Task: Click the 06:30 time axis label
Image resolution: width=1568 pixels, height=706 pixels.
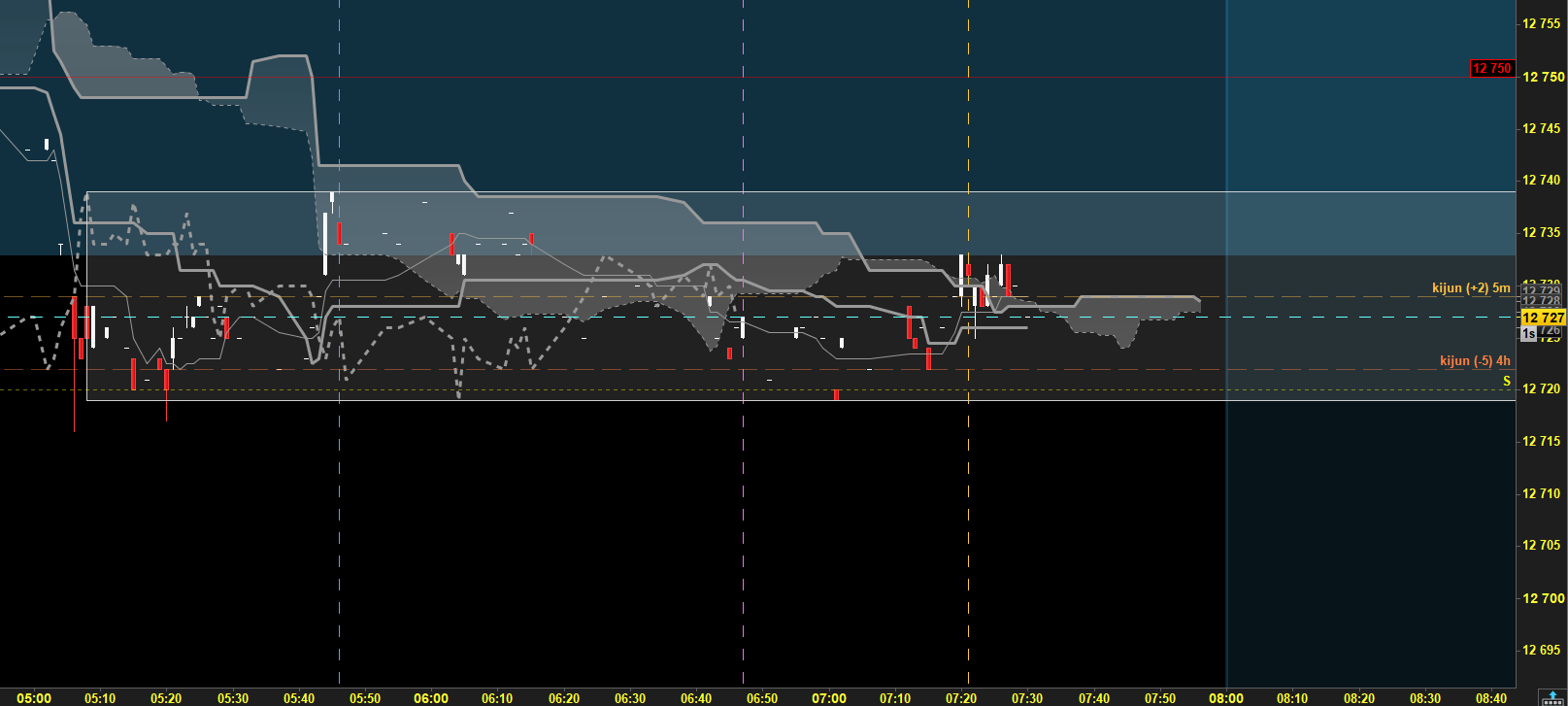Action: pos(630,698)
